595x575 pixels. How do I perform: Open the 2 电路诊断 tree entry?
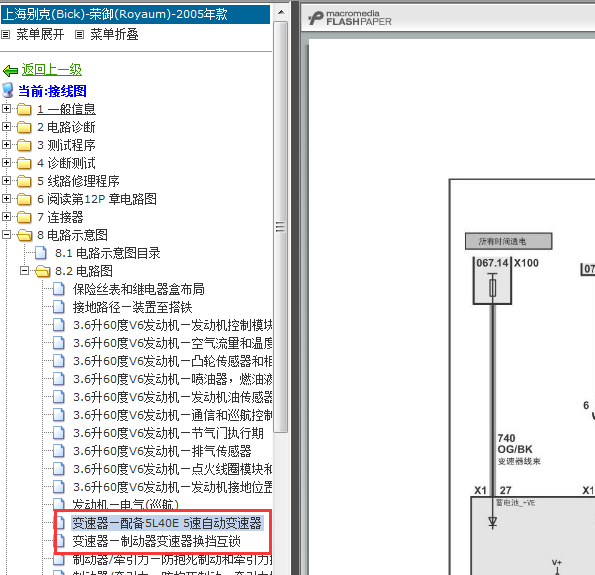pyautogui.click(x=66, y=127)
